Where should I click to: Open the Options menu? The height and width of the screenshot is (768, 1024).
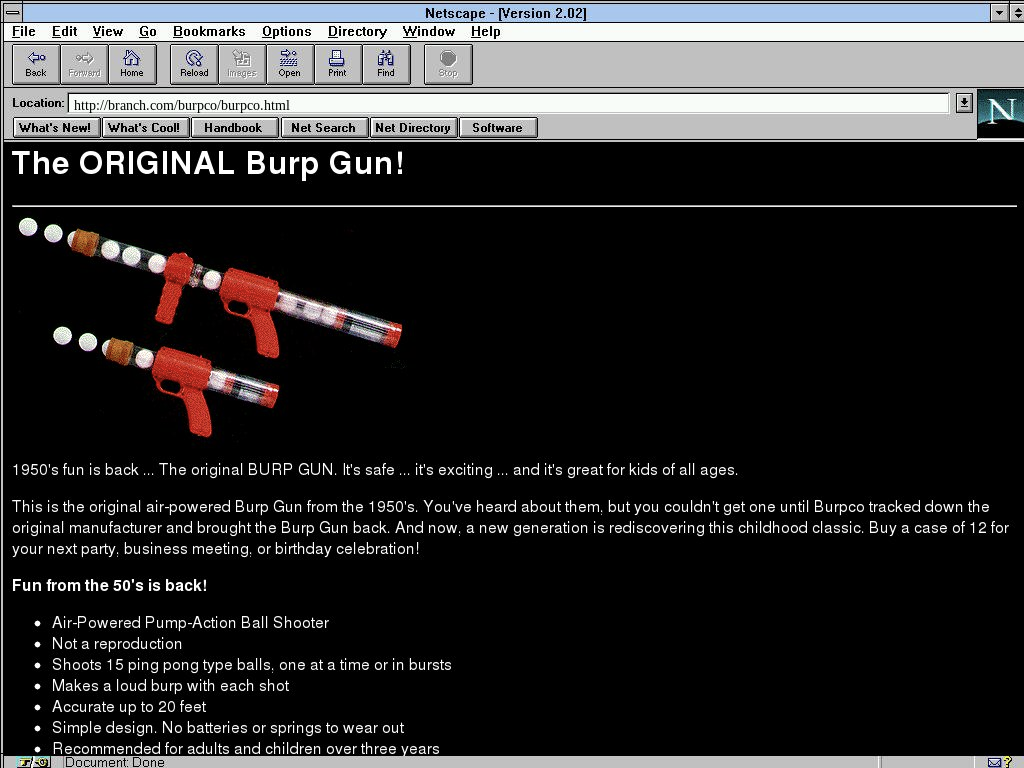286,32
